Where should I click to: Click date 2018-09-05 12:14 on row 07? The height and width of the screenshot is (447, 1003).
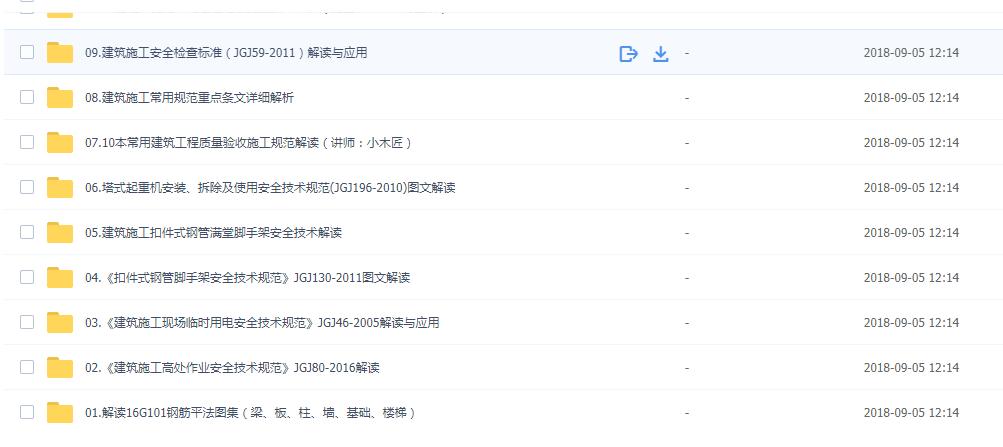pyautogui.click(x=911, y=143)
